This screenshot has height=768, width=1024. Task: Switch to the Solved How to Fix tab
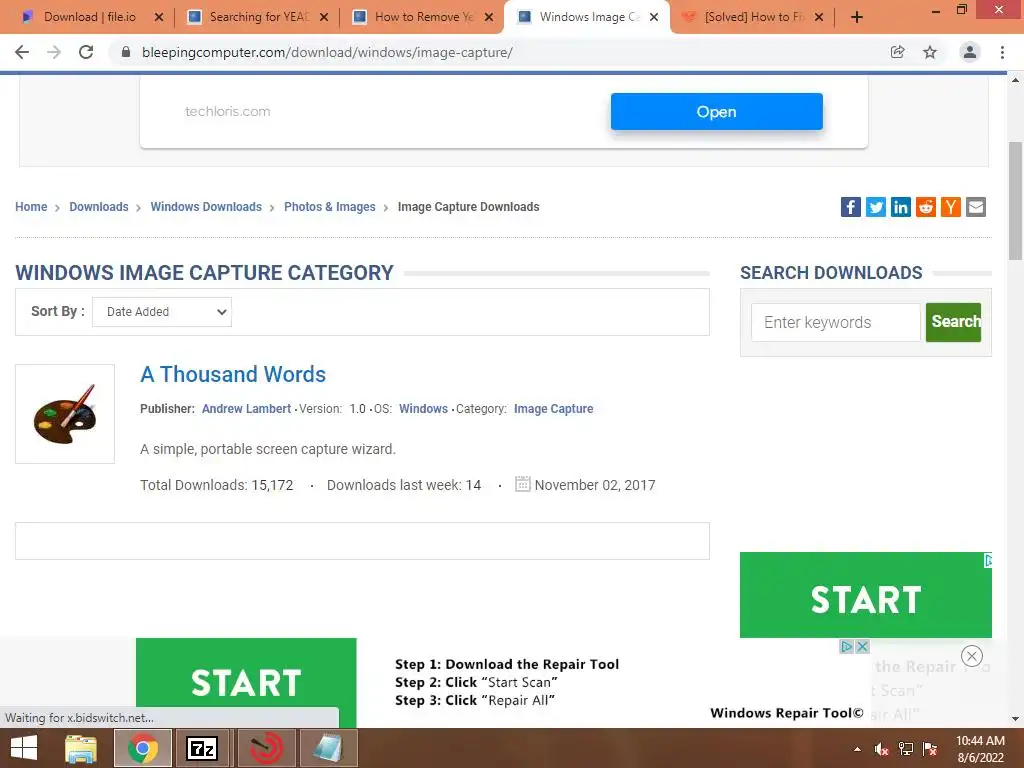753,17
